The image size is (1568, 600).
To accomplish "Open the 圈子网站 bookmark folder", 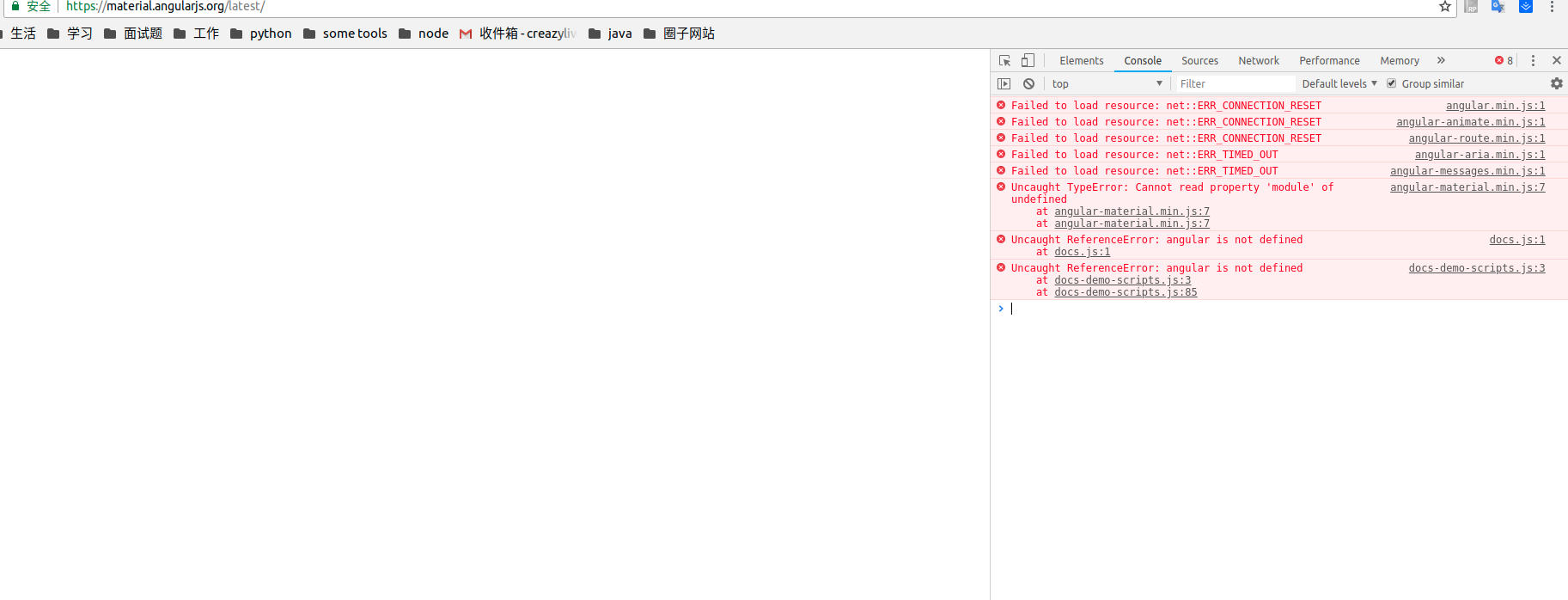I will click(679, 34).
